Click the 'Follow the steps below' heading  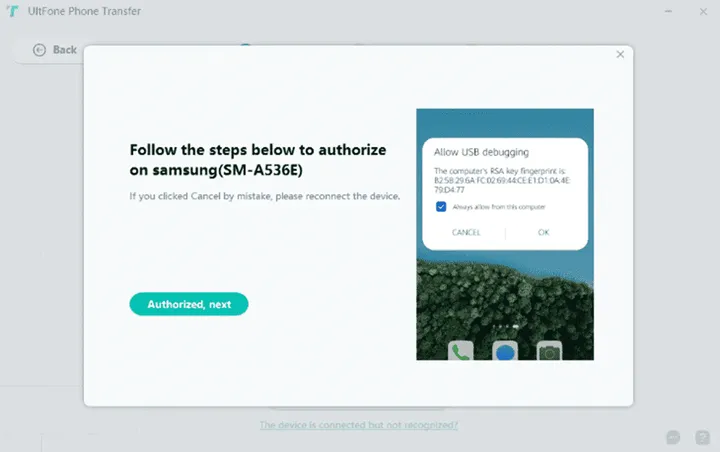pyautogui.click(x=258, y=159)
